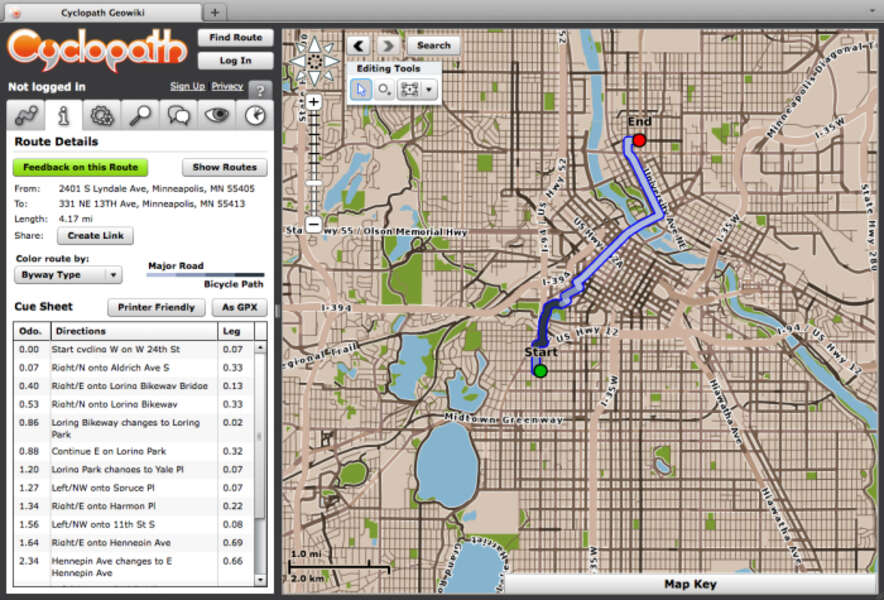Image resolution: width=884 pixels, height=600 pixels.
Task: Open the discussions speech bubbles tab
Action: pos(179,115)
